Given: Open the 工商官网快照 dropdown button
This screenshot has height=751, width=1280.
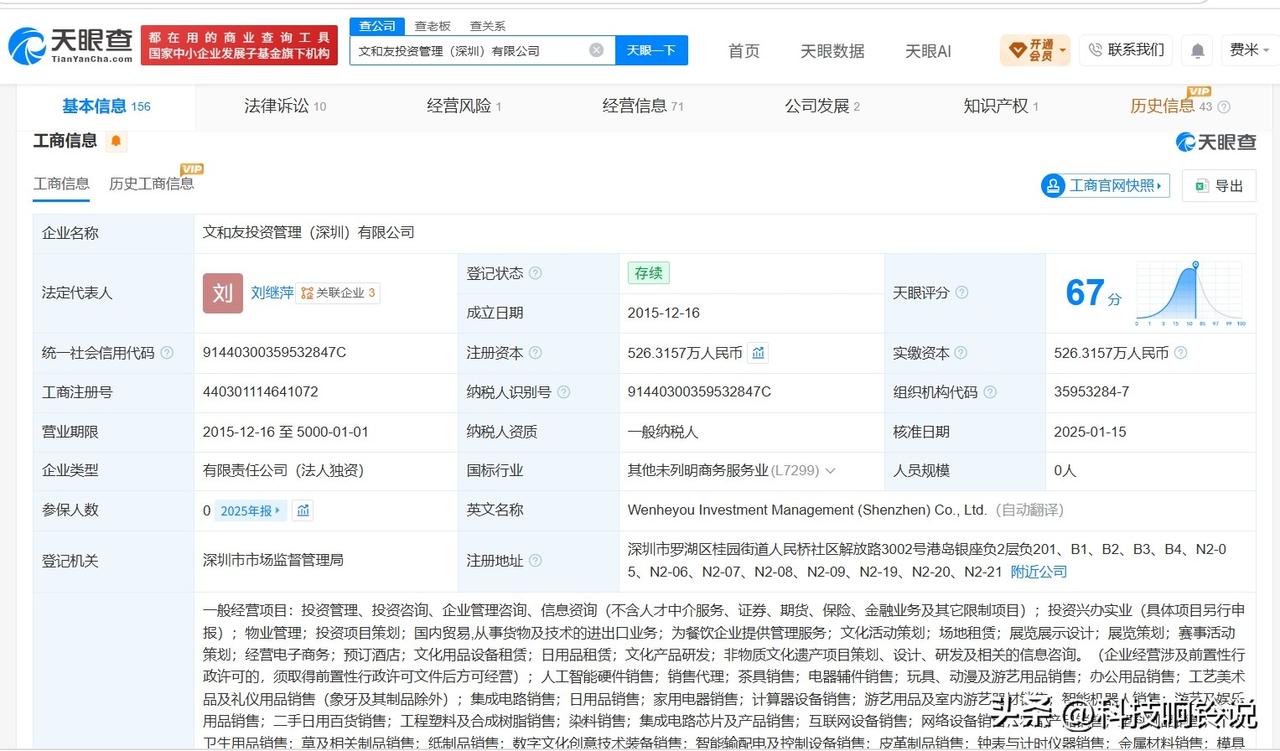Looking at the screenshot, I should (x=1105, y=186).
